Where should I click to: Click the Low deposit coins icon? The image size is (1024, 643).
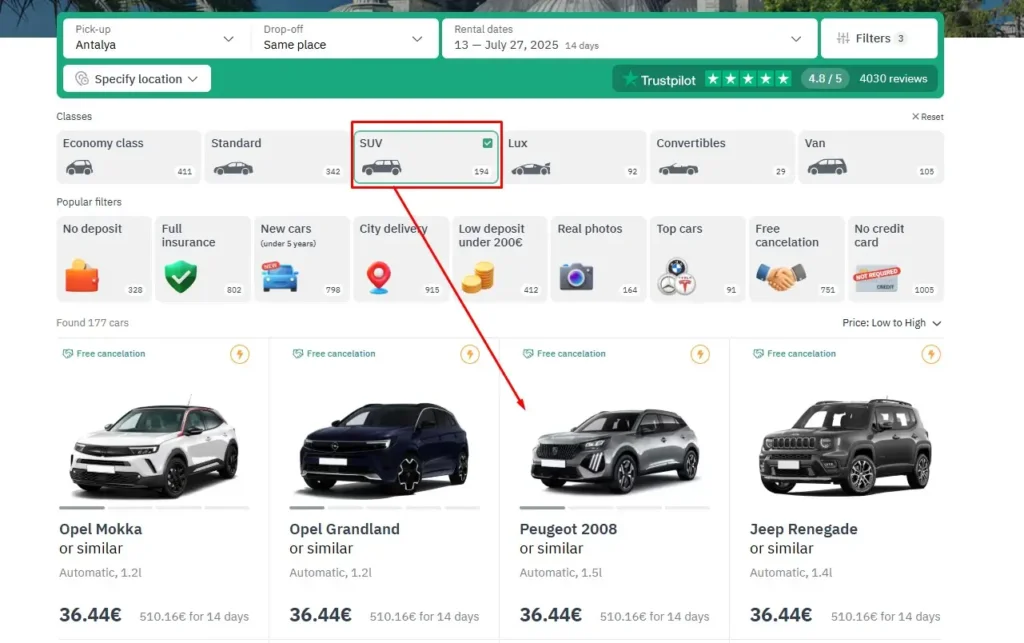click(478, 277)
